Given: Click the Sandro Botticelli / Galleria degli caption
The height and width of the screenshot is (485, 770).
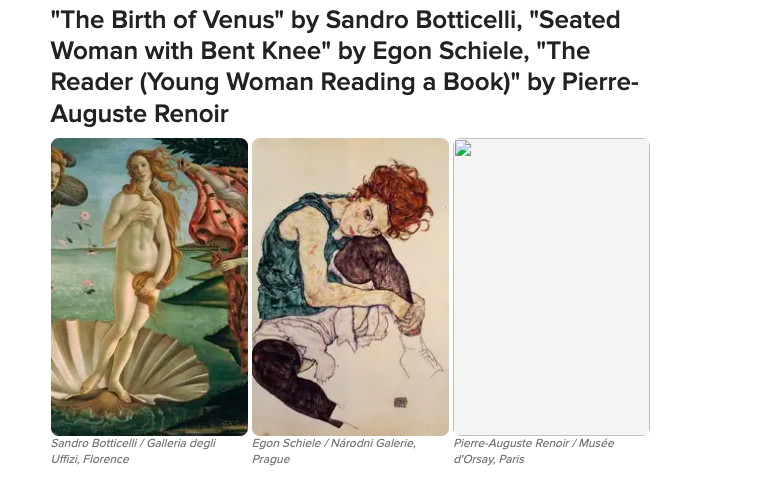Looking at the screenshot, I should (x=134, y=443).
